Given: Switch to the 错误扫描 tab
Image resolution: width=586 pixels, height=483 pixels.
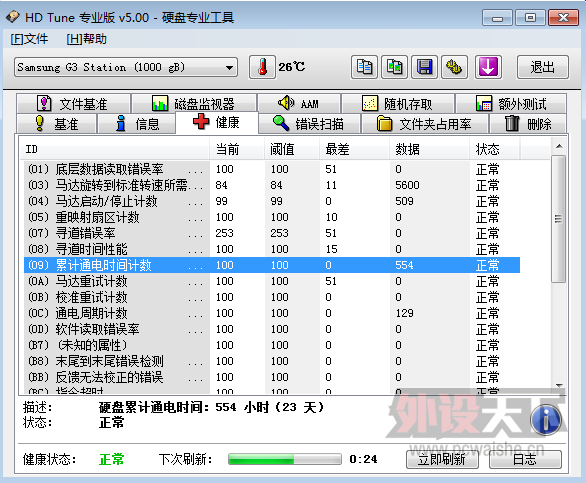Looking at the screenshot, I should pos(309,124).
